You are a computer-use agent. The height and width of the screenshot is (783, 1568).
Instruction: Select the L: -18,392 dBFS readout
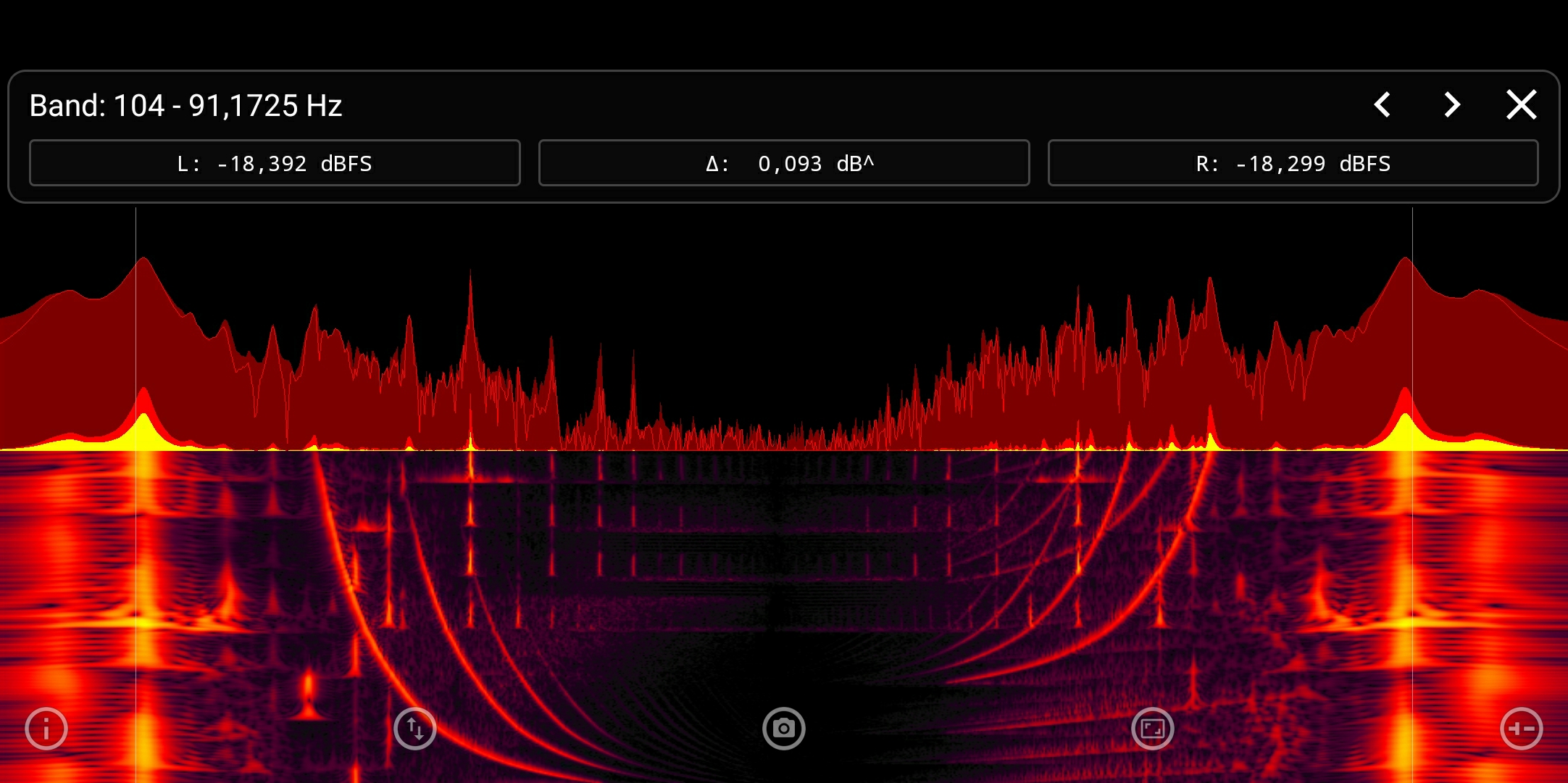pos(275,163)
